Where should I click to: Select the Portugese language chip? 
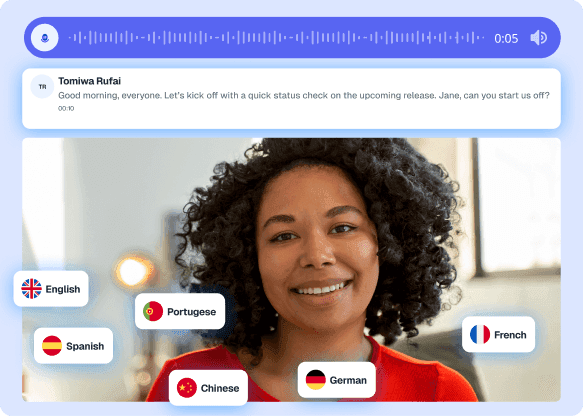(180, 312)
